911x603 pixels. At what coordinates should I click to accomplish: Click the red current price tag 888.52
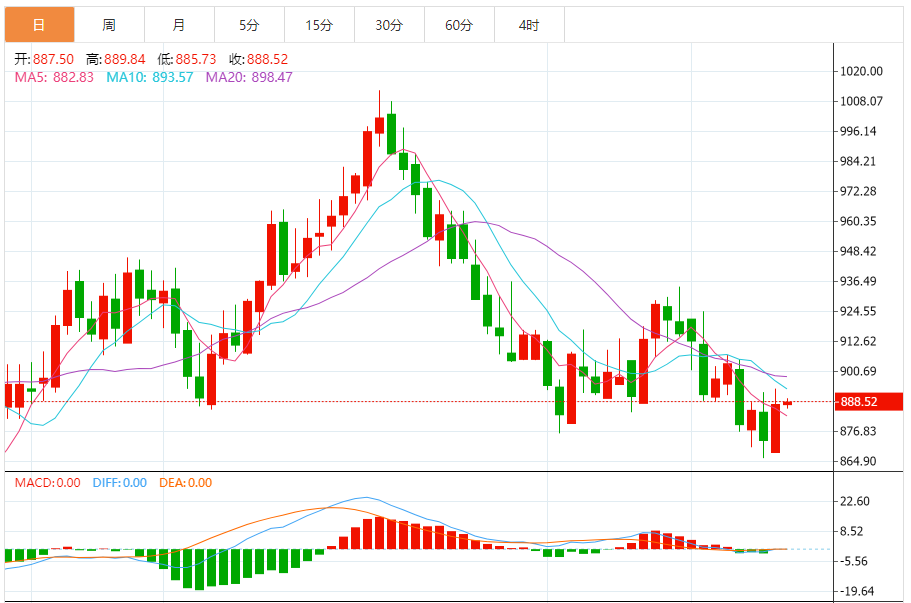click(x=869, y=401)
